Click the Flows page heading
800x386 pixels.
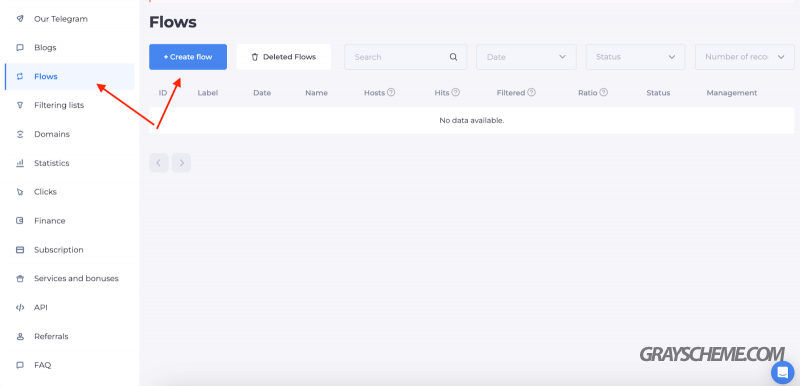pyautogui.click(x=172, y=22)
